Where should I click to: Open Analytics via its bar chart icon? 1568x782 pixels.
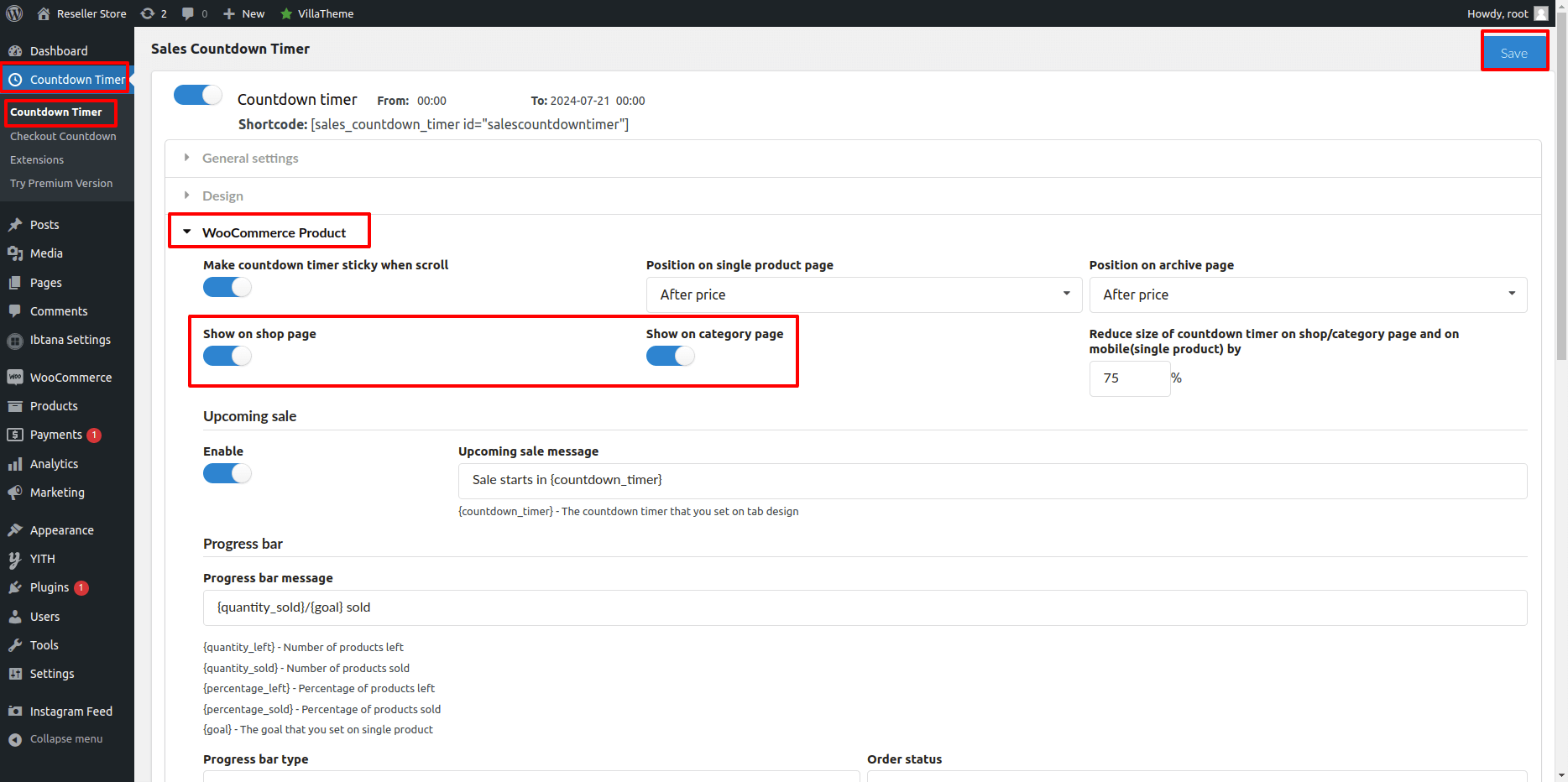pos(15,464)
